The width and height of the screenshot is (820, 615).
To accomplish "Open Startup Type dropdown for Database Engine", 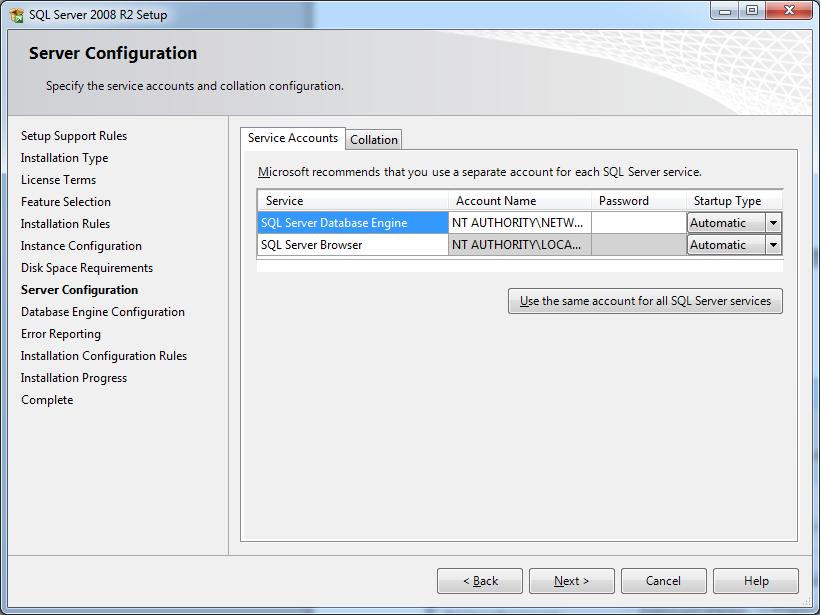I will [x=773, y=223].
